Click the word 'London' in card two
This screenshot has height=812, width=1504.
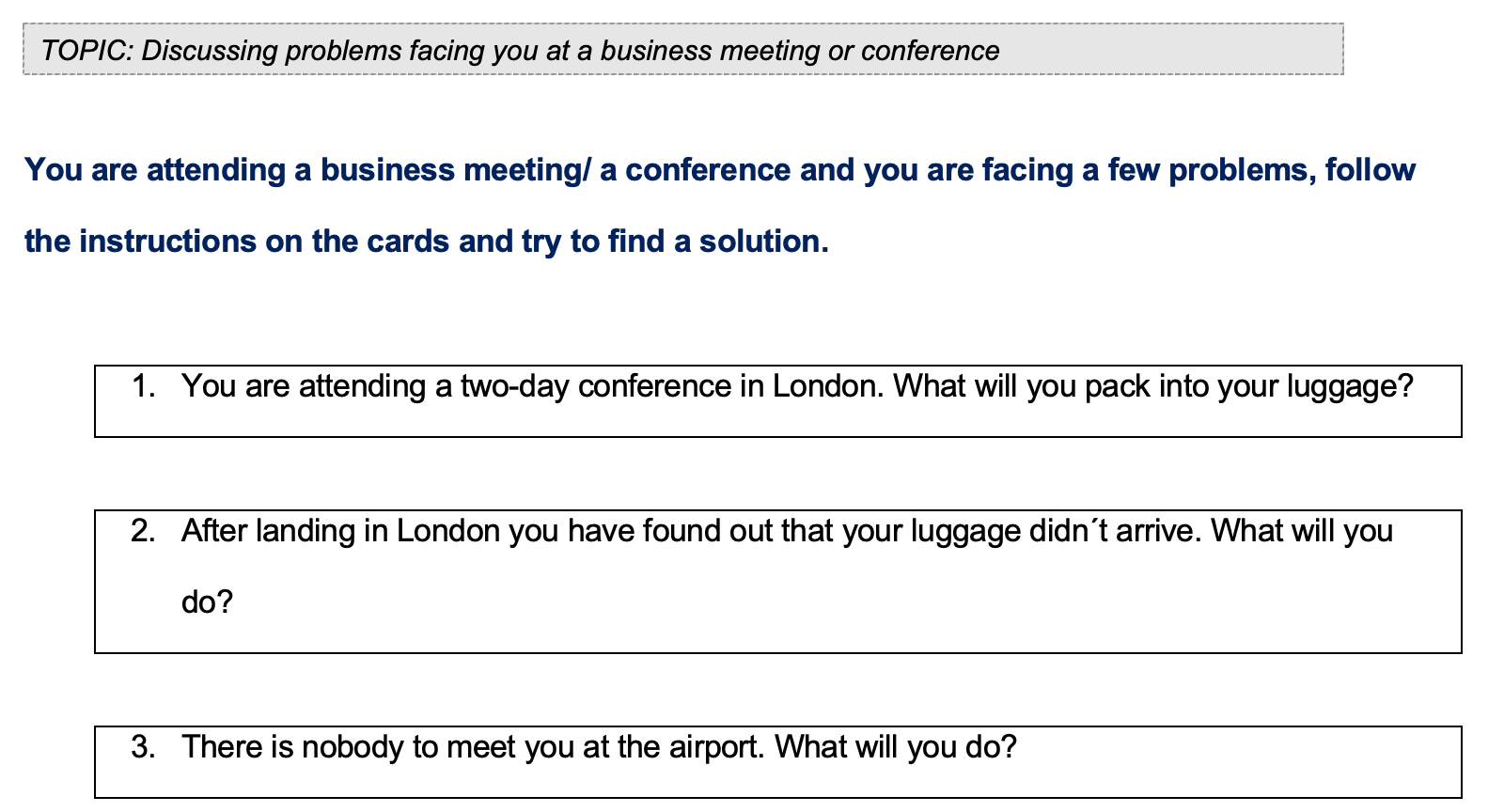click(x=447, y=531)
